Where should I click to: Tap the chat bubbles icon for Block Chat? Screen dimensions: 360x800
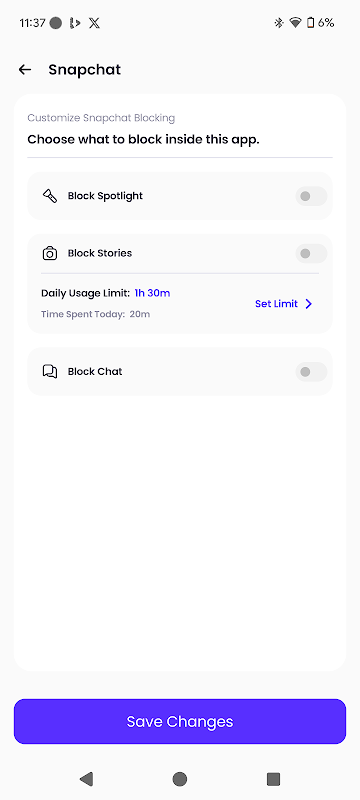click(x=49, y=372)
